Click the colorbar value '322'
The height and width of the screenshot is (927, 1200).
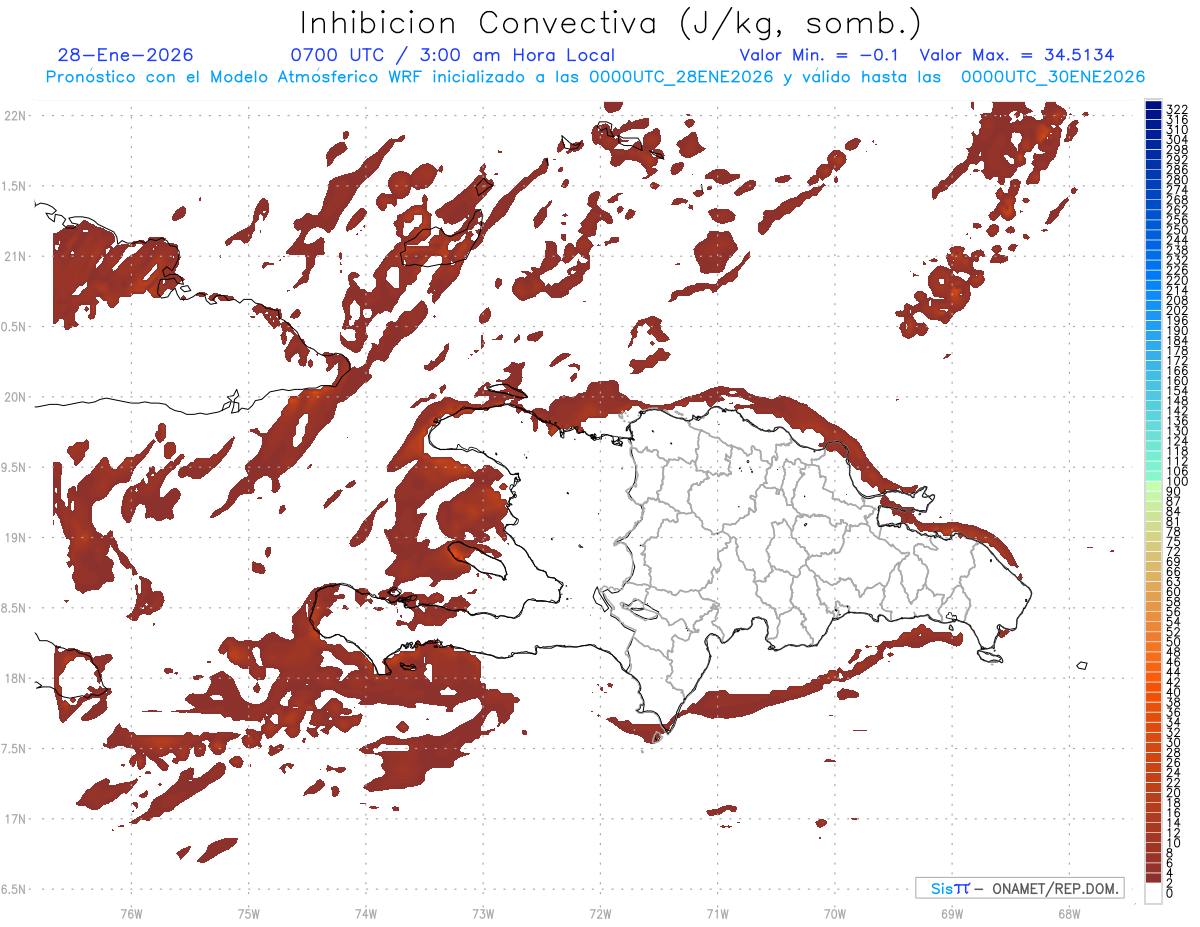1177,109
